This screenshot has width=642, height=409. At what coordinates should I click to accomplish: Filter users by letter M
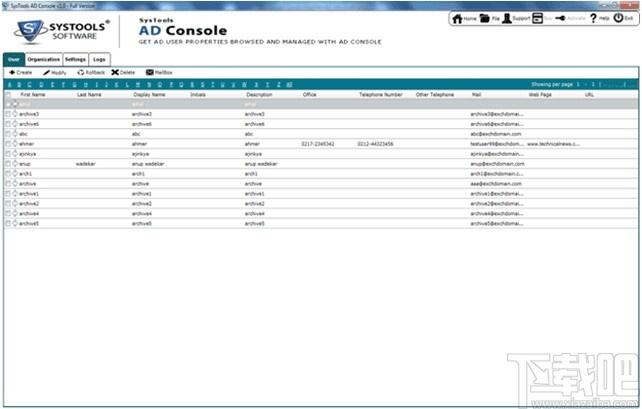[x=138, y=85]
